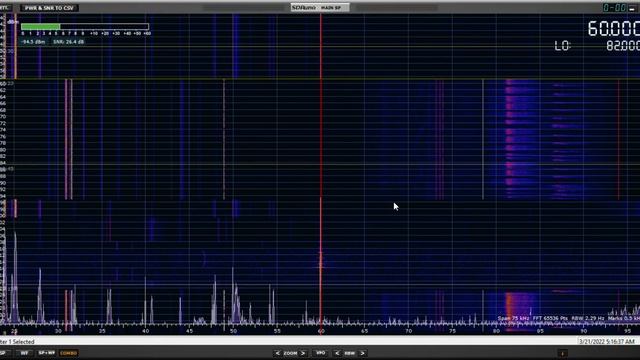Viewport: 640px width, 360px height.
Task: Click the '40' label on frequency axis
Action: tap(146, 331)
